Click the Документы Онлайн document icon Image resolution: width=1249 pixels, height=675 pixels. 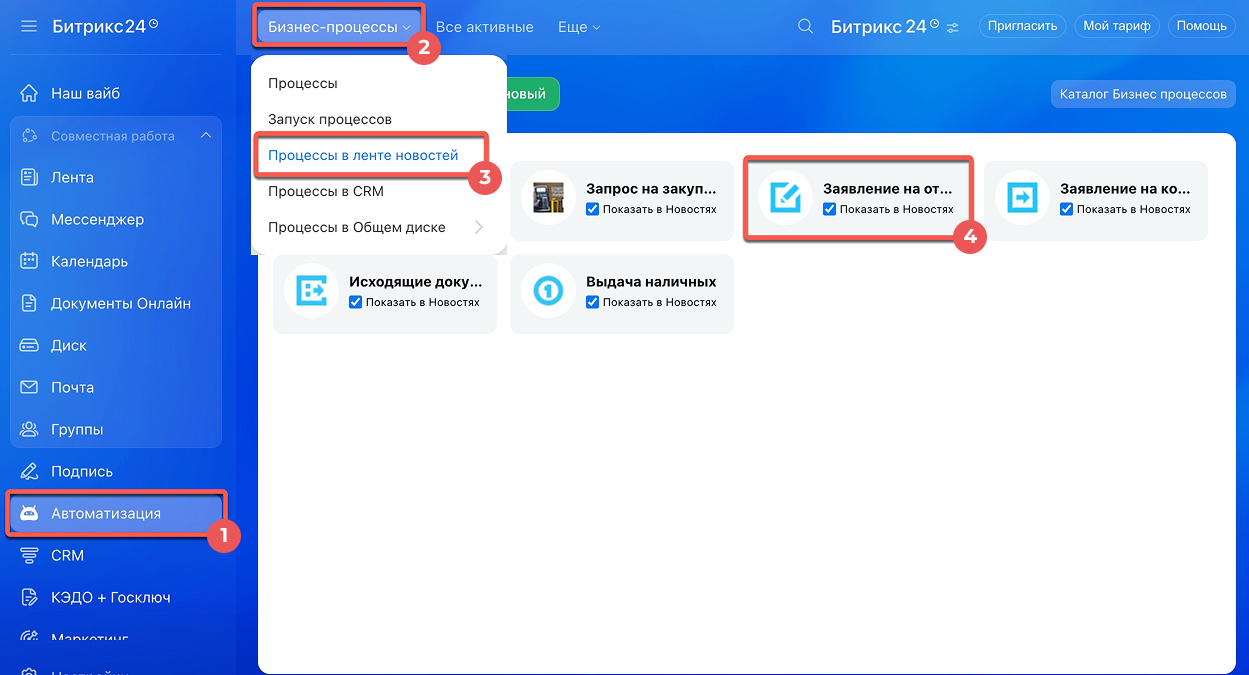tap(30, 303)
